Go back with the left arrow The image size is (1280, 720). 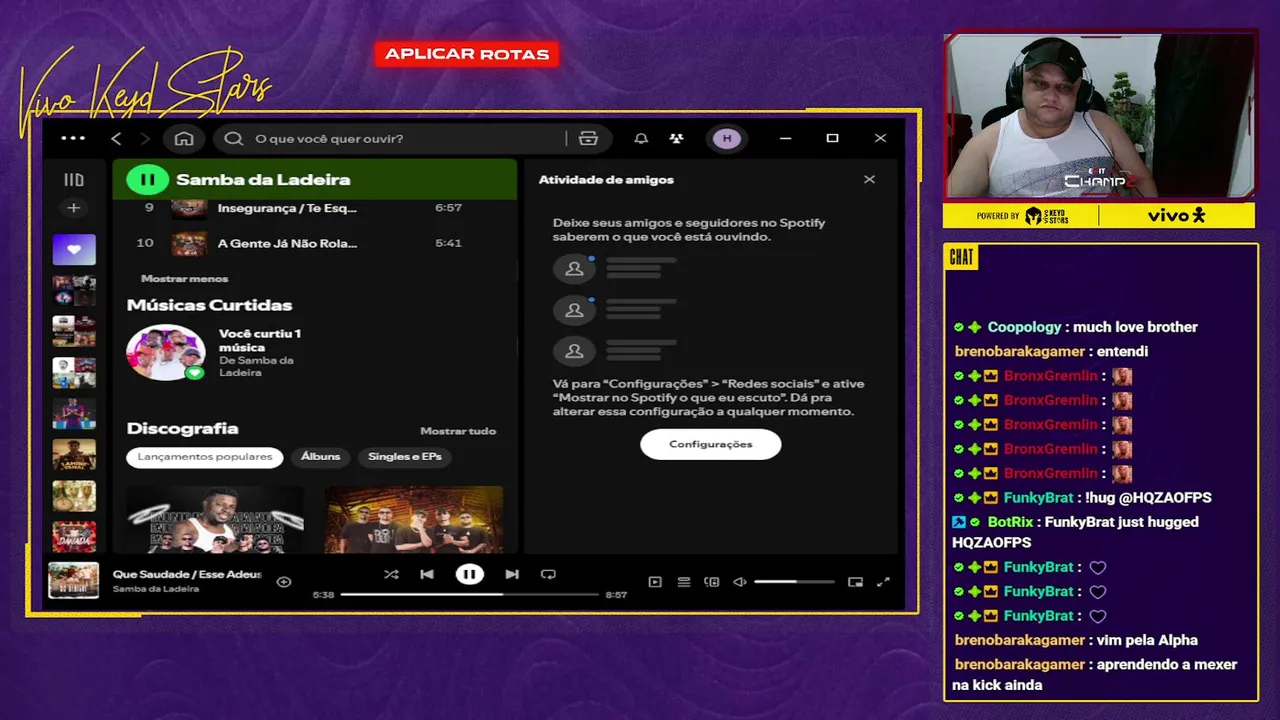116,139
